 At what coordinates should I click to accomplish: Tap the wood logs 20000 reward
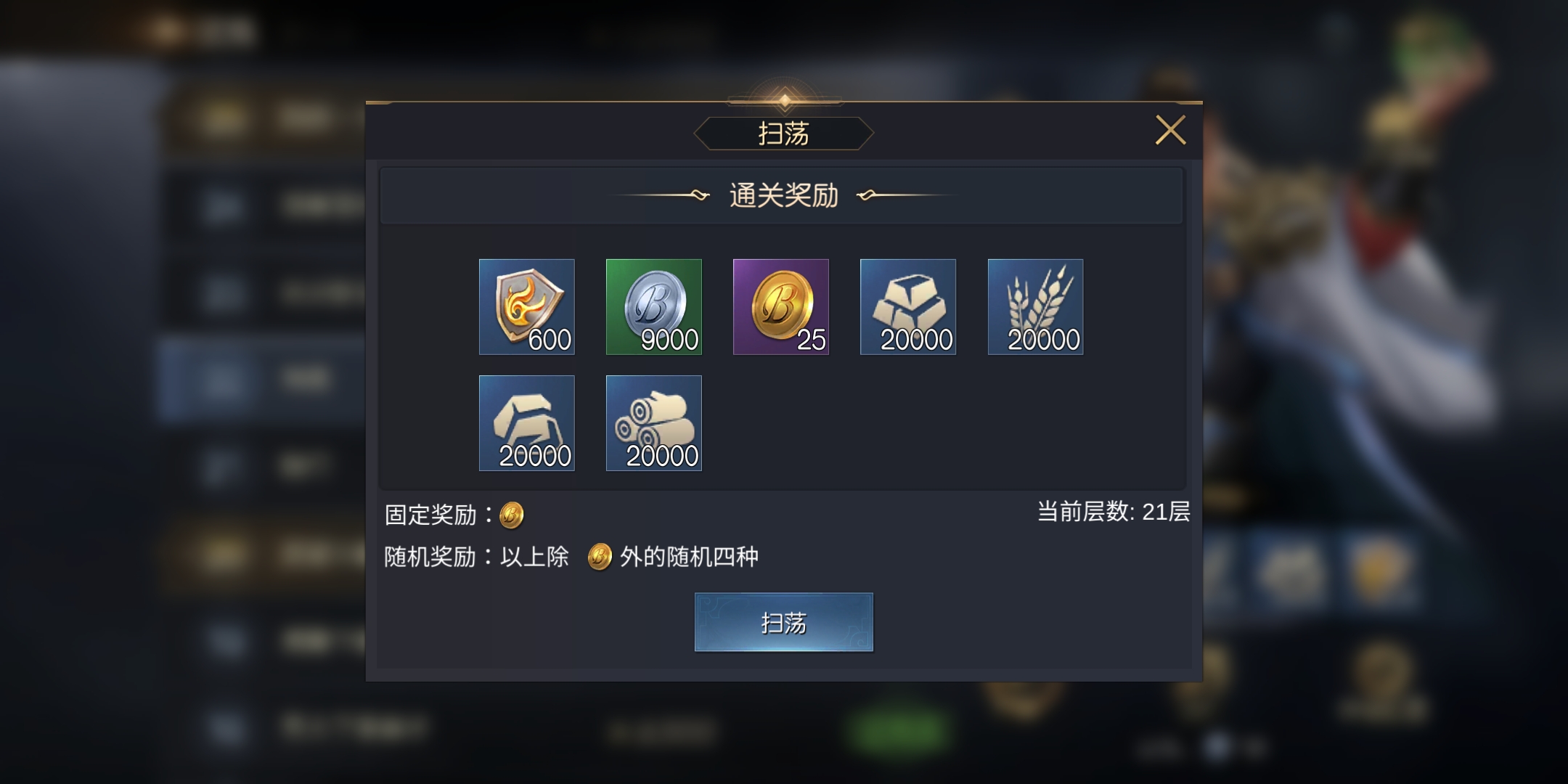pyautogui.click(x=653, y=422)
